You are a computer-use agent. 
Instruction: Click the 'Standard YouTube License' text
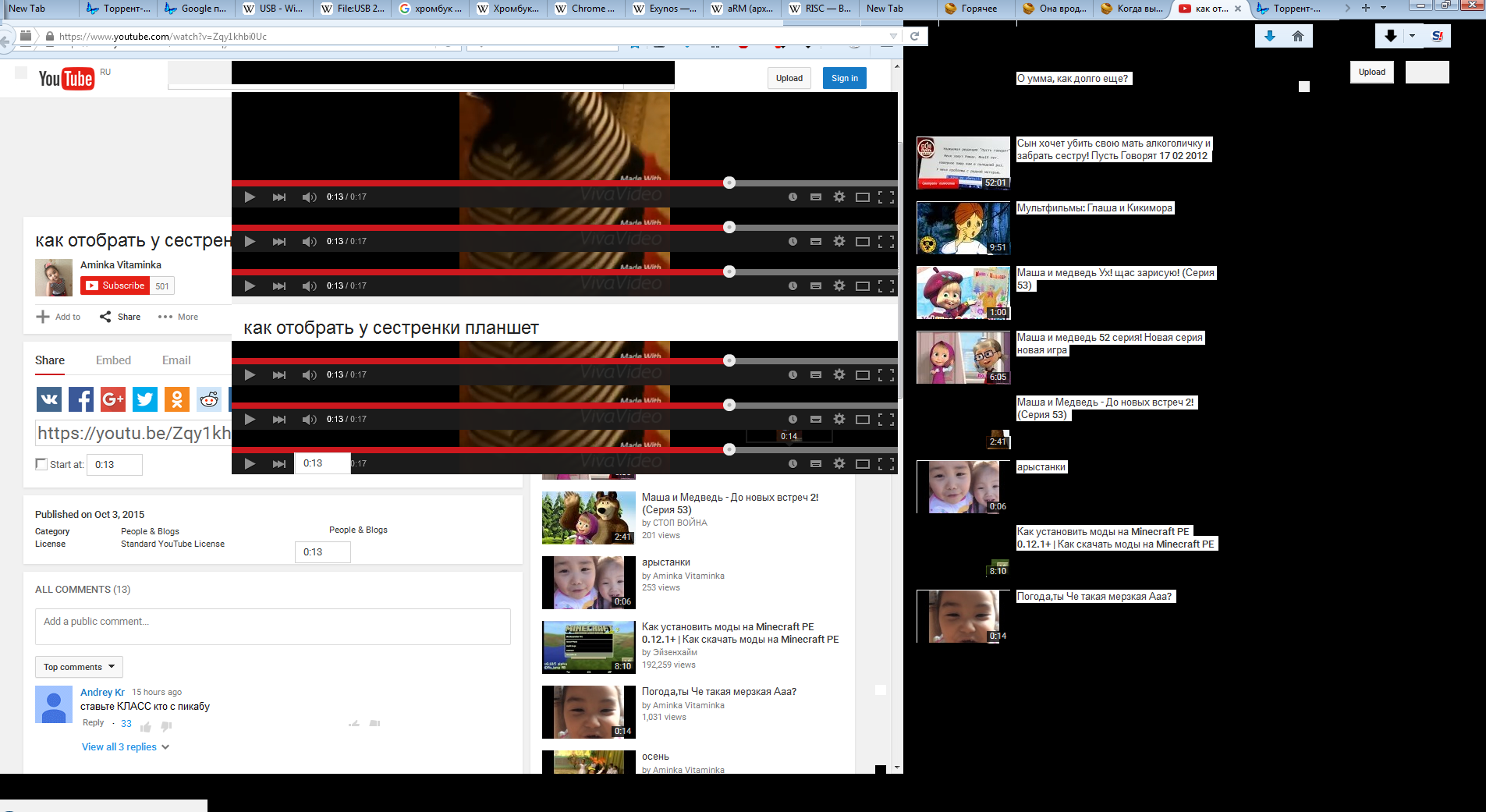(x=172, y=544)
